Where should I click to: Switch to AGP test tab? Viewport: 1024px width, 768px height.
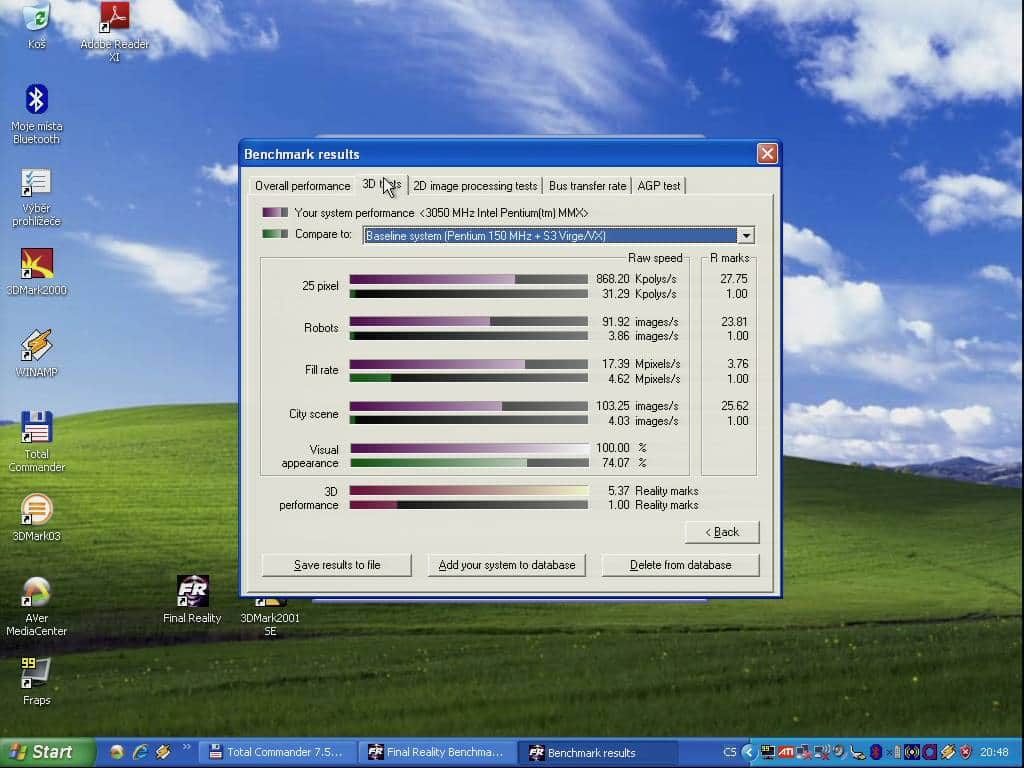pyautogui.click(x=658, y=186)
